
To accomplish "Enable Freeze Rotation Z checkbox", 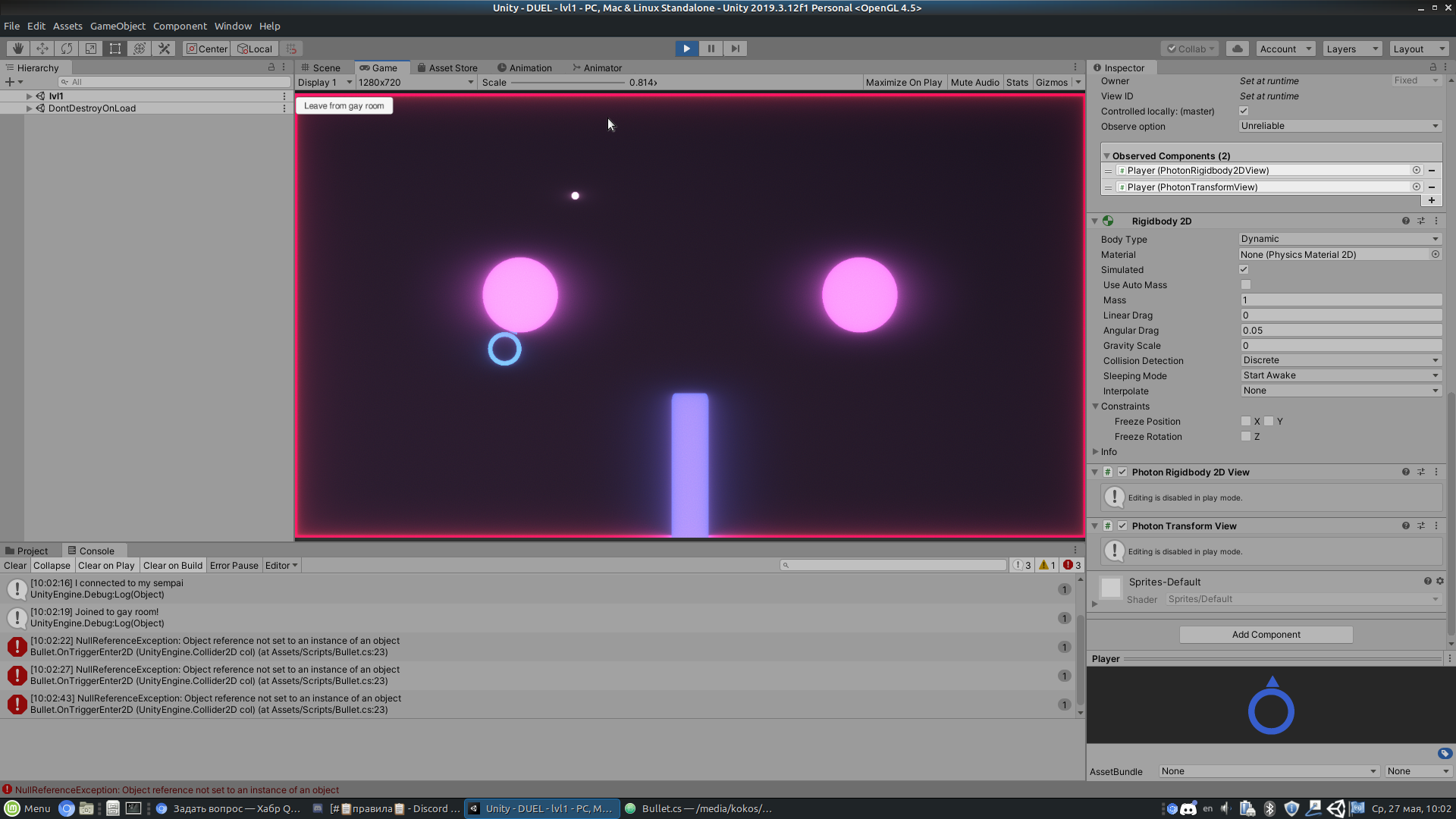I will coord(1246,436).
